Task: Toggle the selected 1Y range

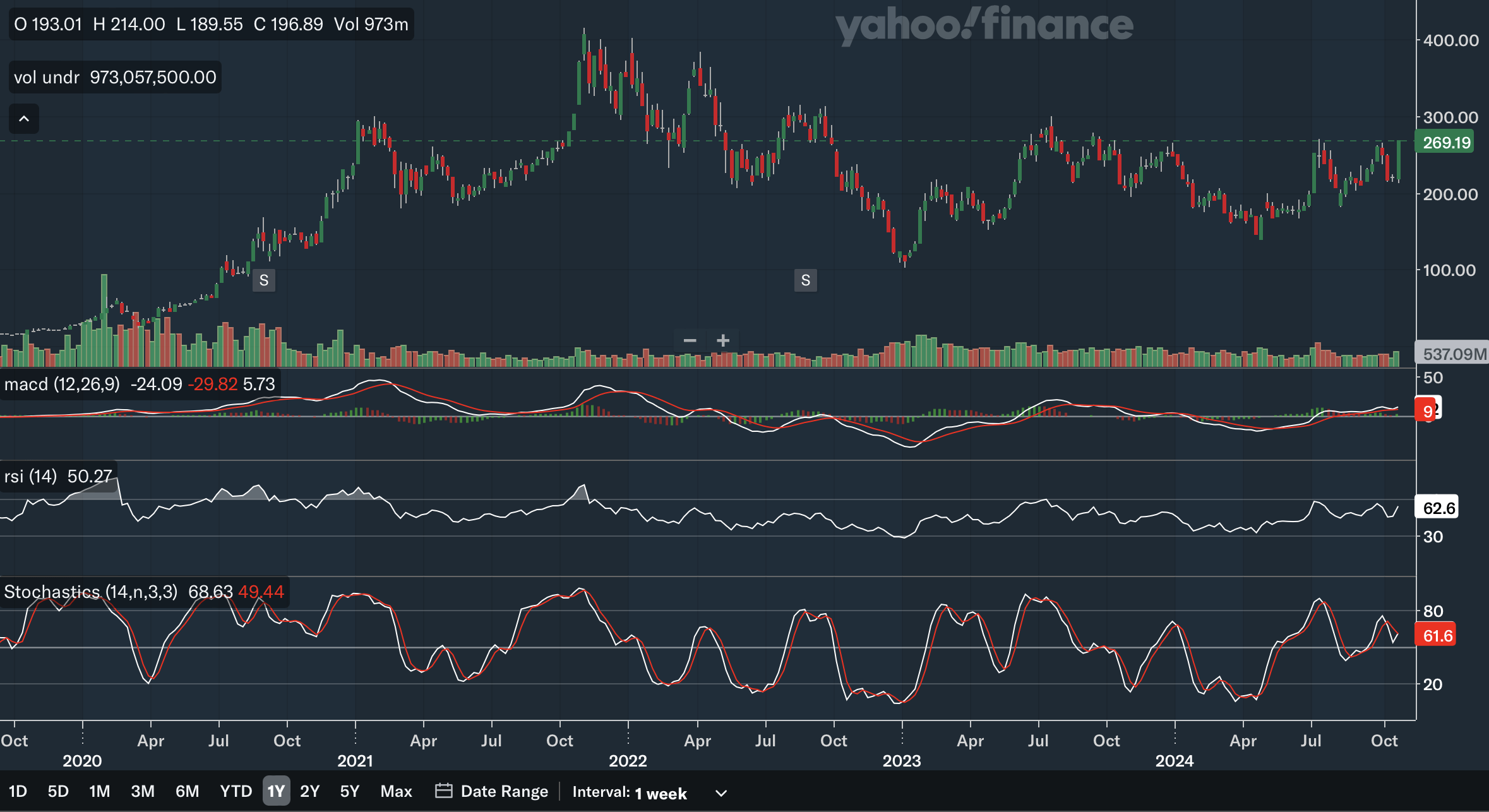Action: click(x=276, y=791)
